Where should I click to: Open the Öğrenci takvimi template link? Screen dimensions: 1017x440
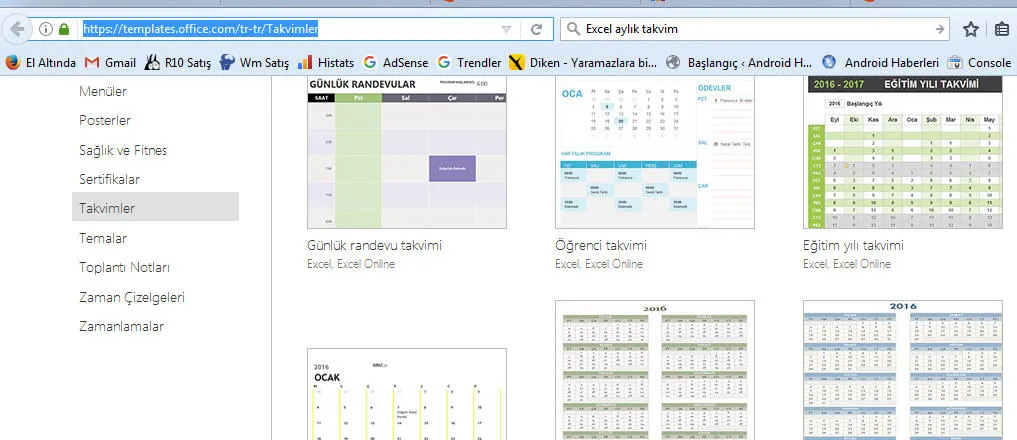[x=600, y=245]
